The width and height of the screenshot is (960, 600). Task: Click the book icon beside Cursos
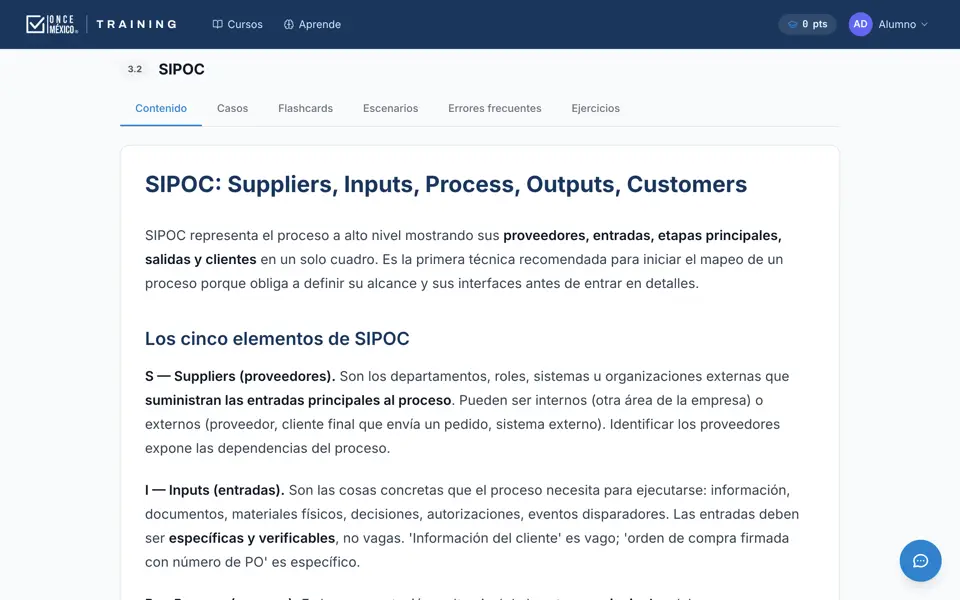pos(217,24)
